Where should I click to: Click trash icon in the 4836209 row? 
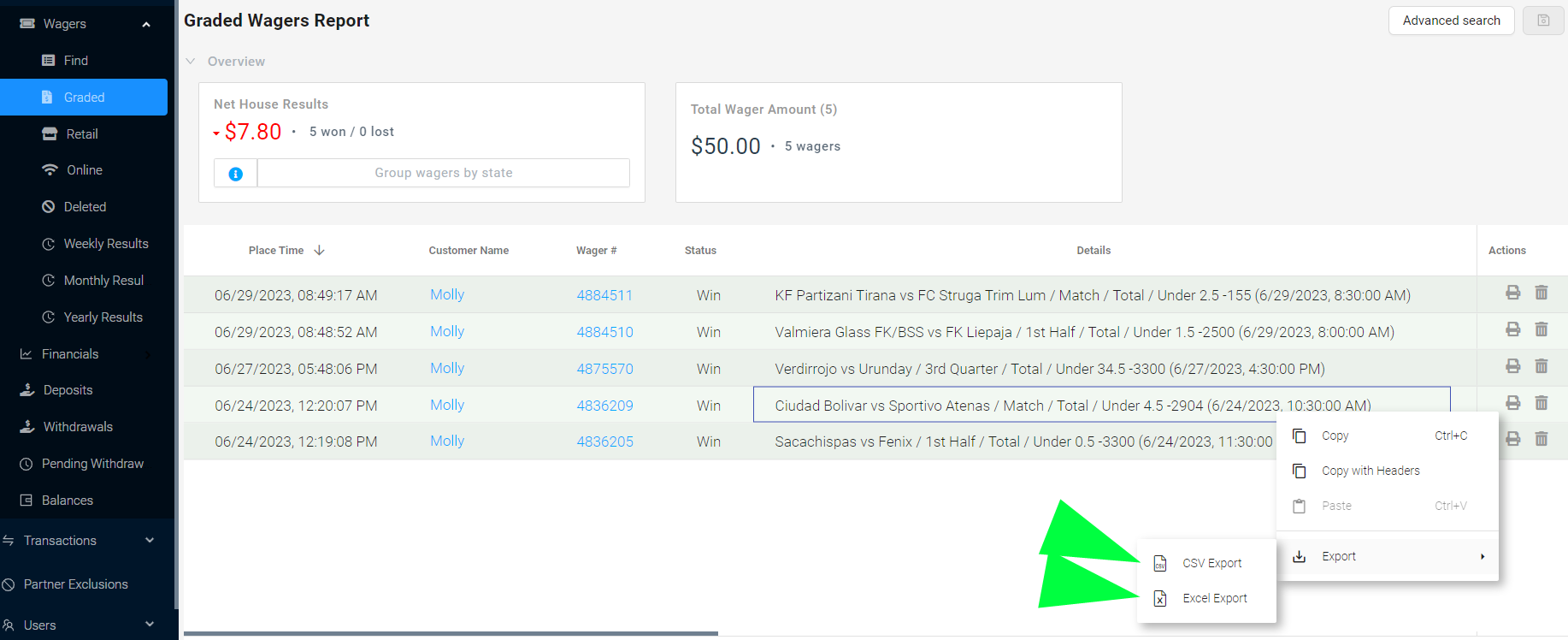(x=1541, y=403)
